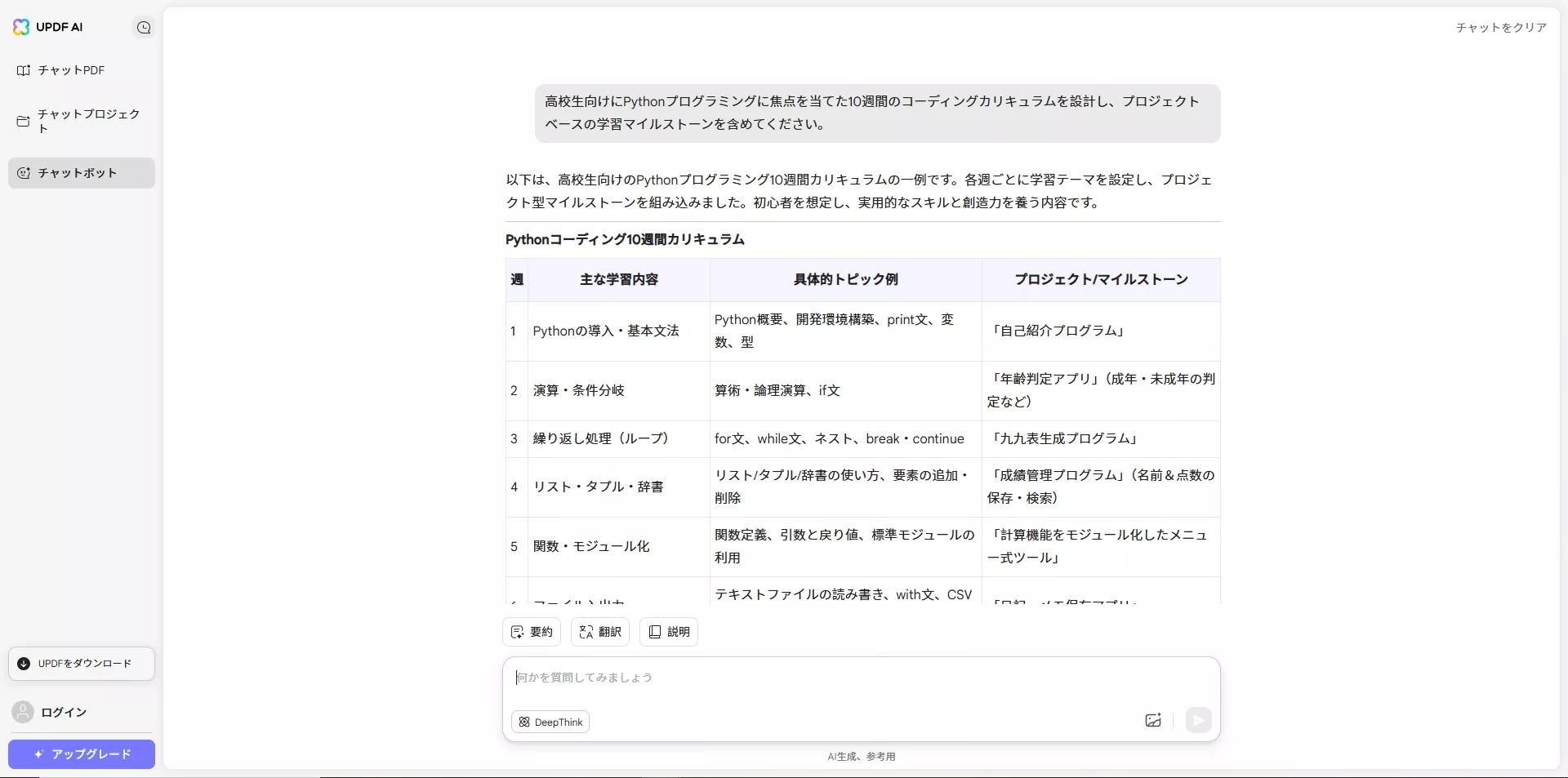The image size is (1568, 778).
Task: Click the Python概要、開発環境構築 cell
Action: pyautogui.click(x=846, y=331)
